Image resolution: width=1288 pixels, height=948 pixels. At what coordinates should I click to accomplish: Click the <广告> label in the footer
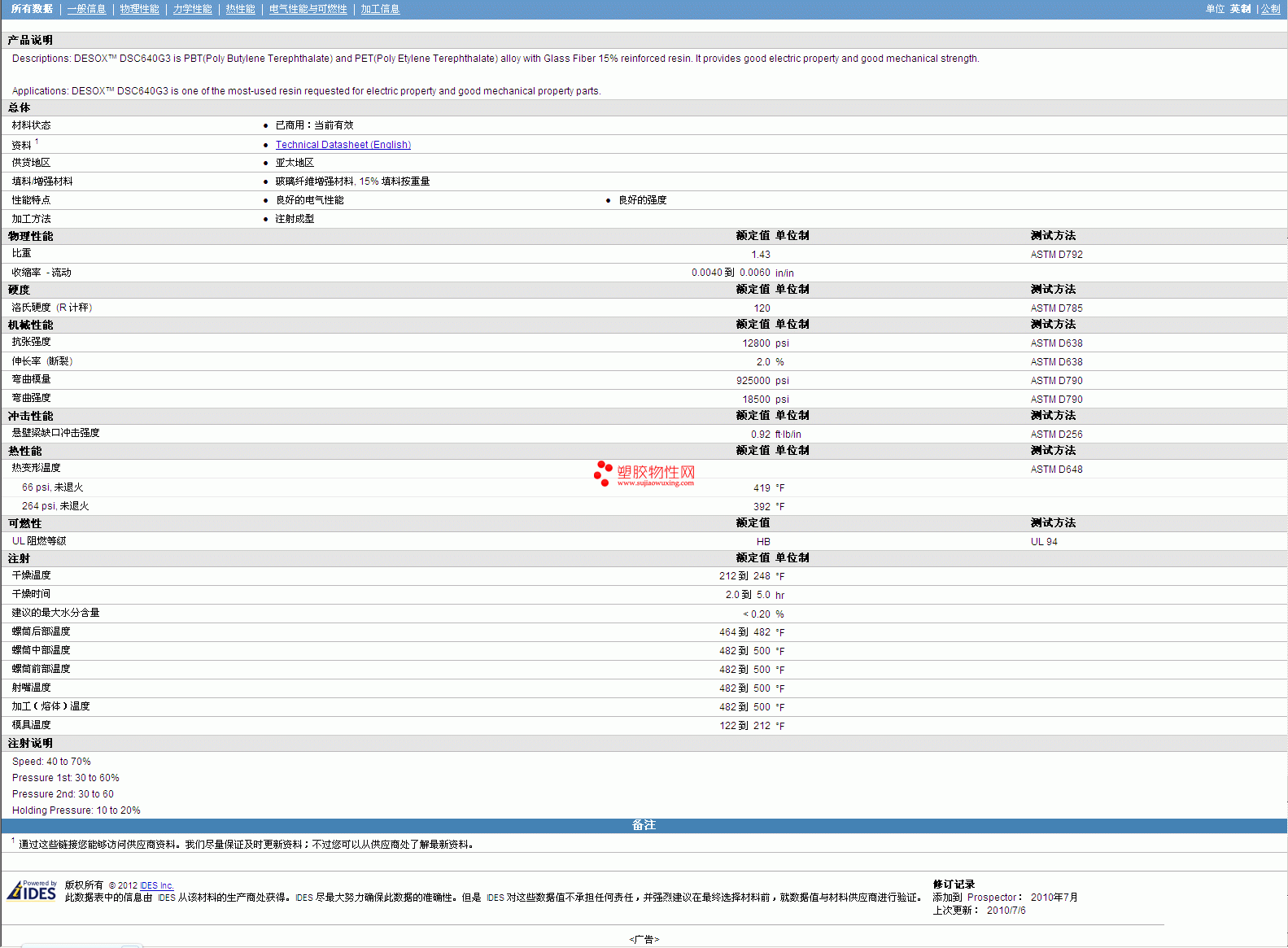(x=644, y=940)
